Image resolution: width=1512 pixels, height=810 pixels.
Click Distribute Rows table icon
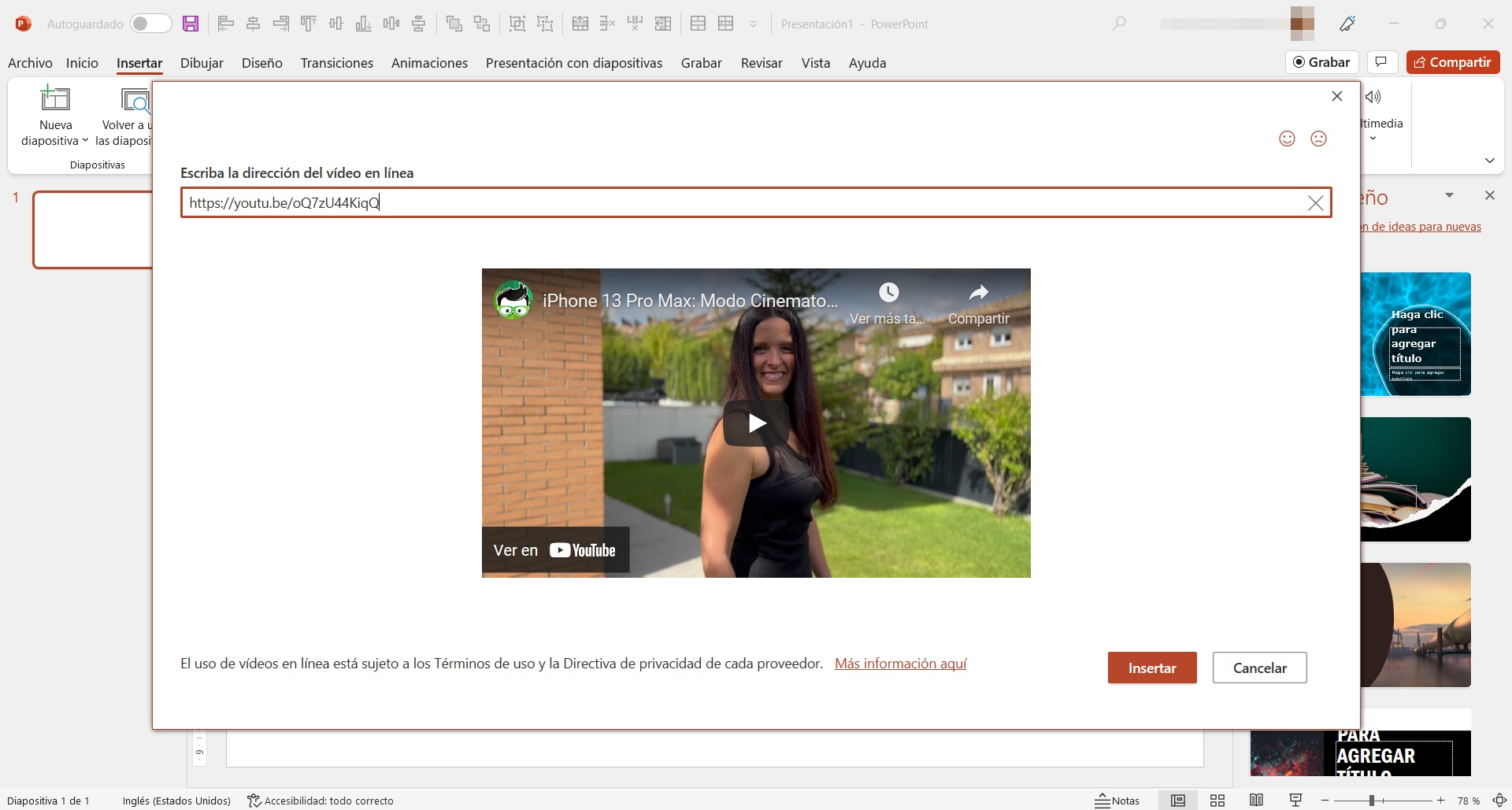699,24
